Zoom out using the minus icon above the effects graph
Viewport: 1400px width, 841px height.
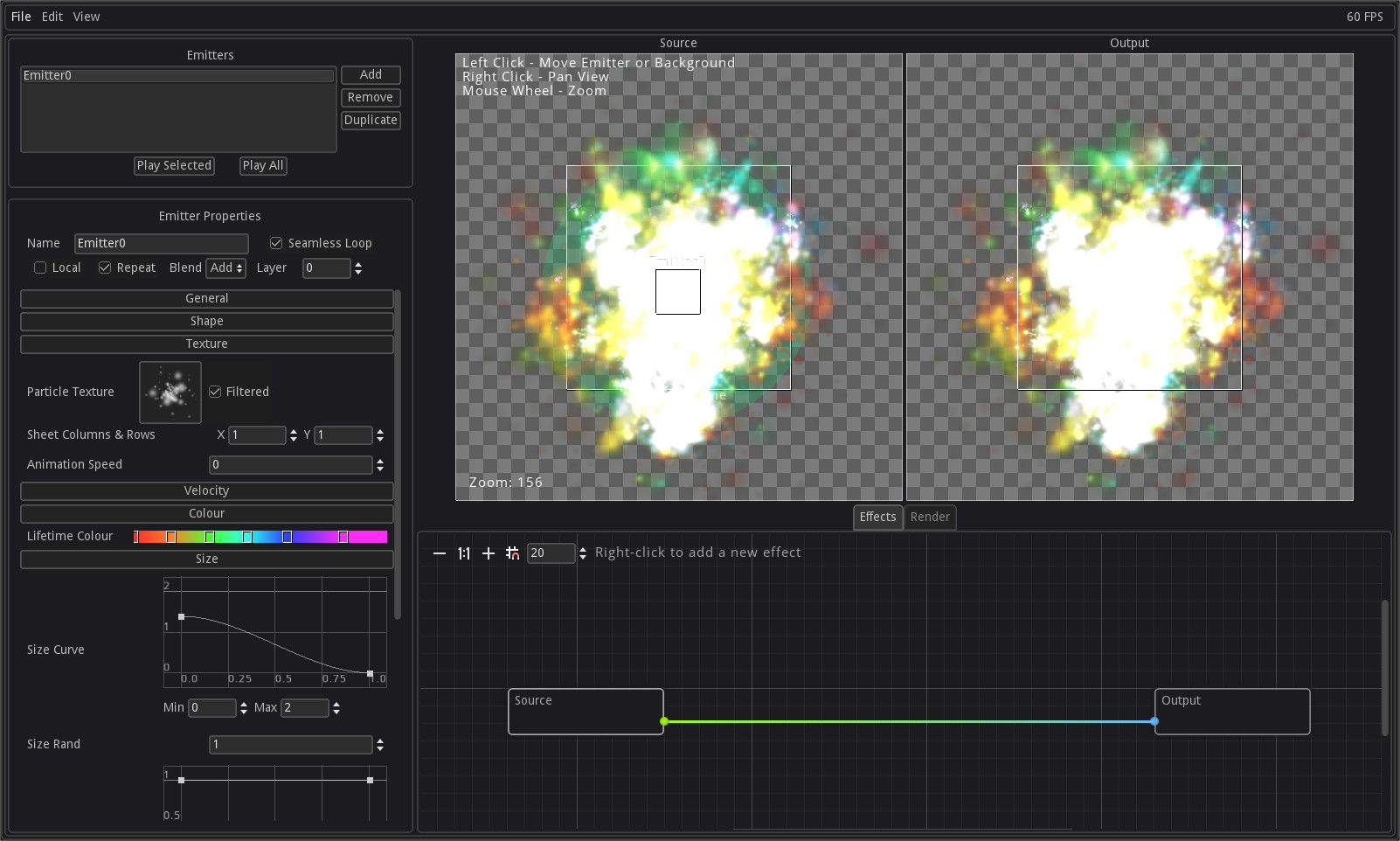point(440,553)
